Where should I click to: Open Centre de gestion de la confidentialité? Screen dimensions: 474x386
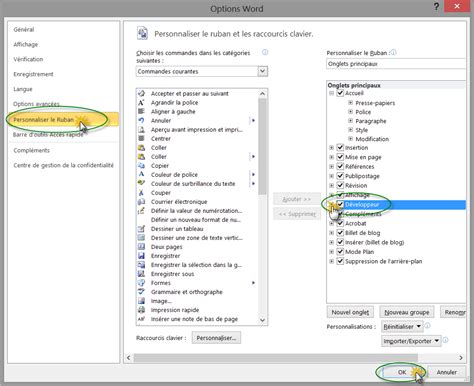pyautogui.click(x=63, y=165)
